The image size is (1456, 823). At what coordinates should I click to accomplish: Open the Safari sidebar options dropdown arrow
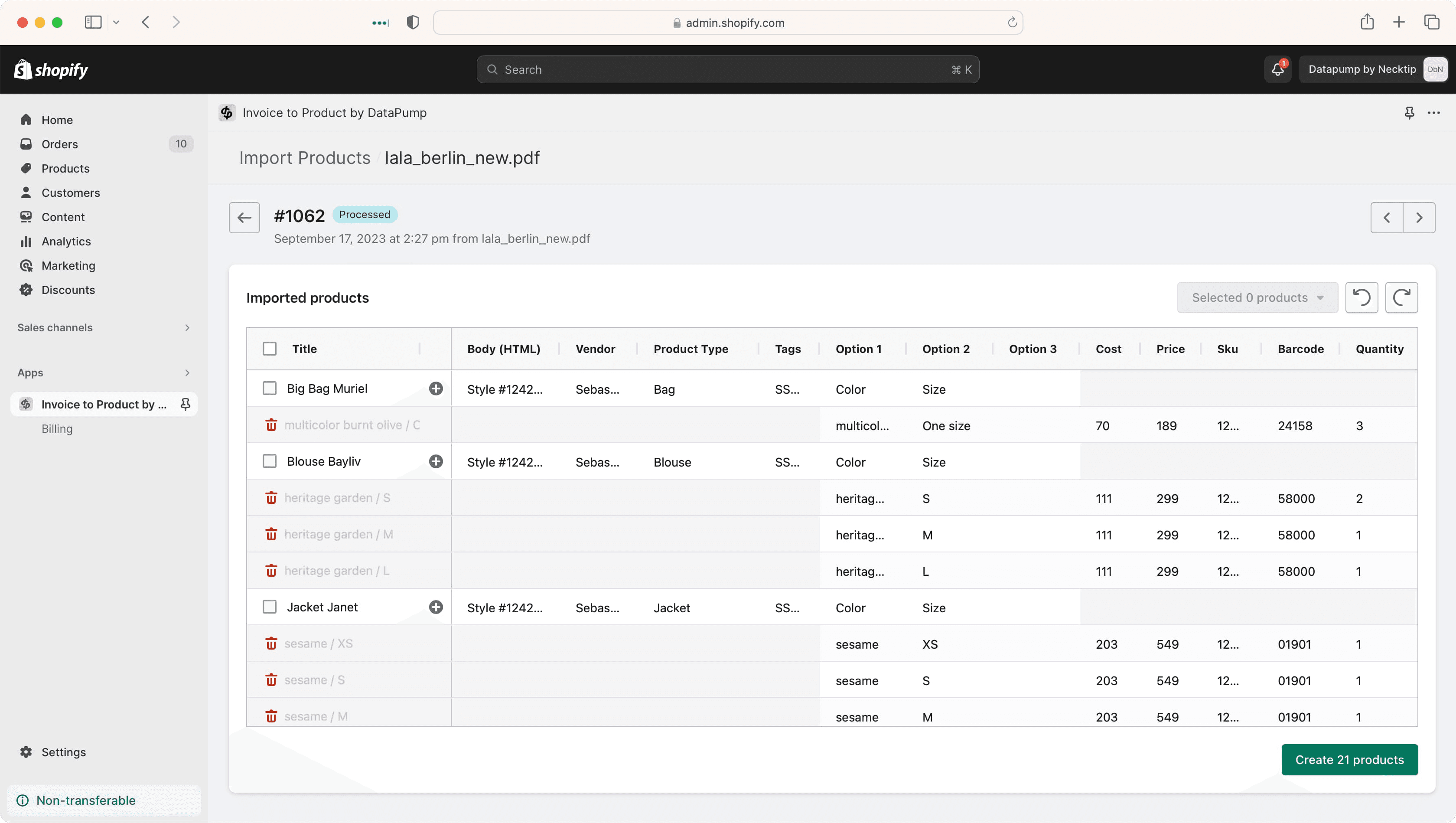116,23
